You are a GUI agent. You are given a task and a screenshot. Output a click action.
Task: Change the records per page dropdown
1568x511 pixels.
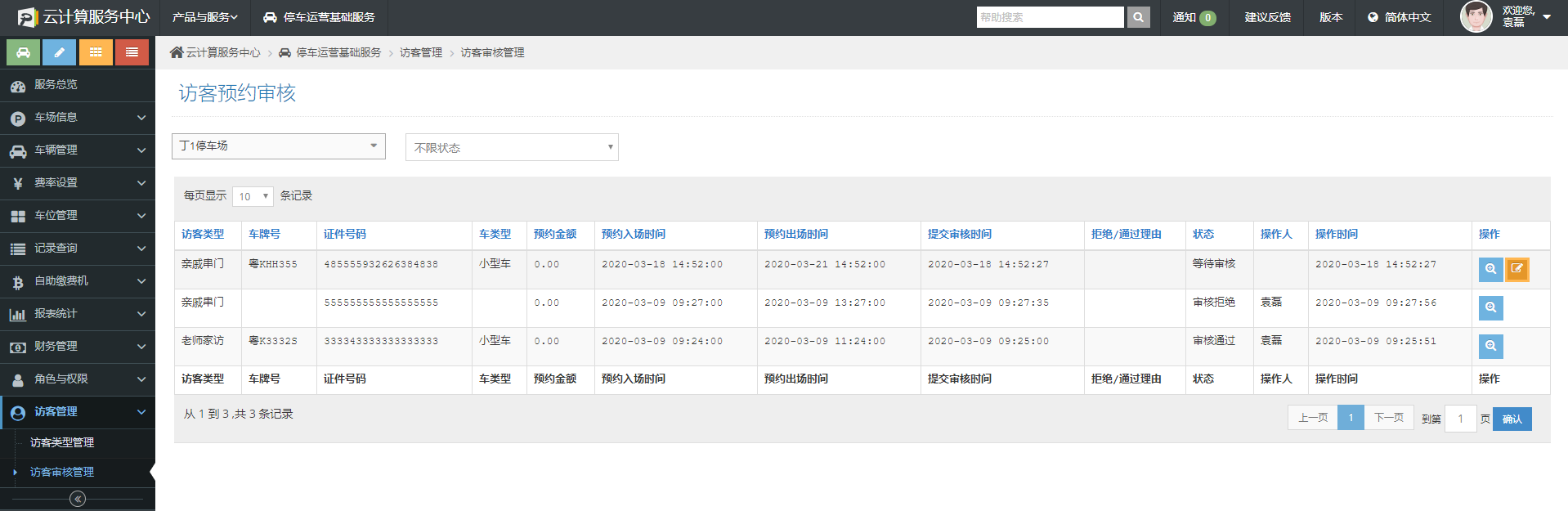(253, 196)
